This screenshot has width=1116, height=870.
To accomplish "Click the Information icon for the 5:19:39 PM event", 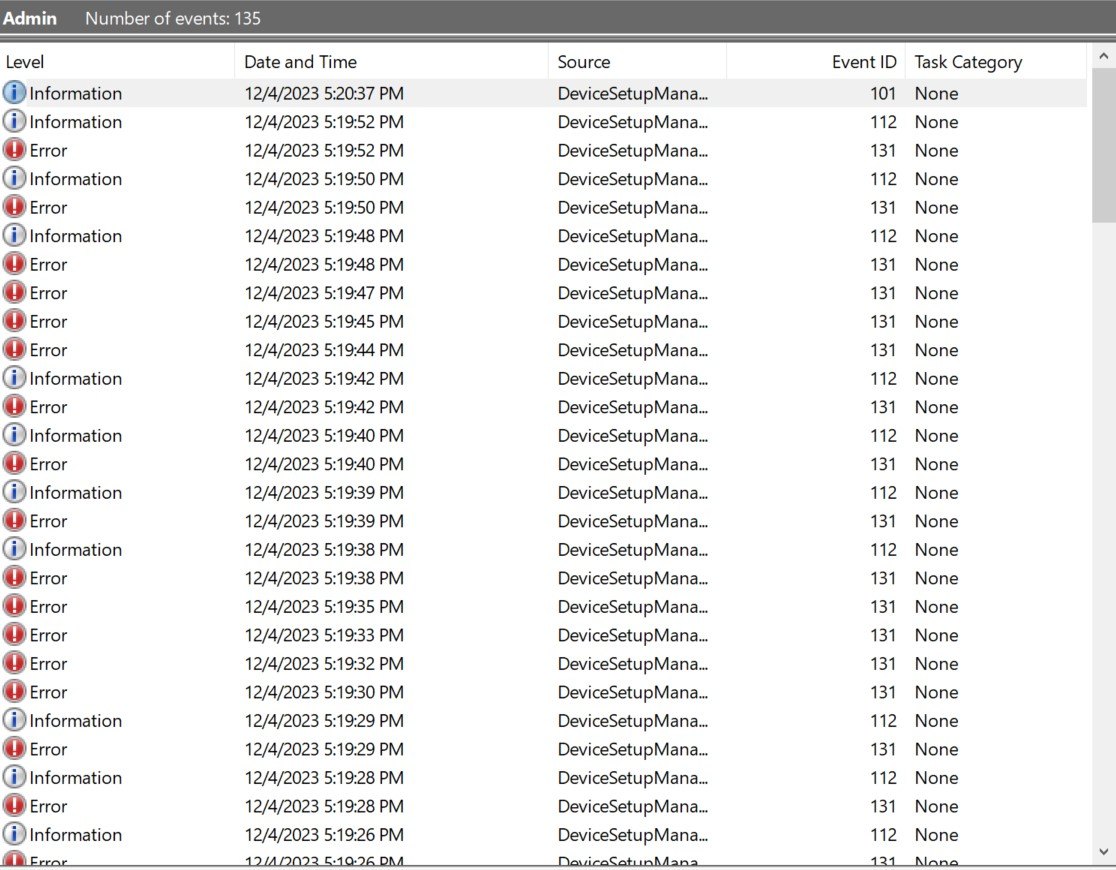I will point(14,491).
